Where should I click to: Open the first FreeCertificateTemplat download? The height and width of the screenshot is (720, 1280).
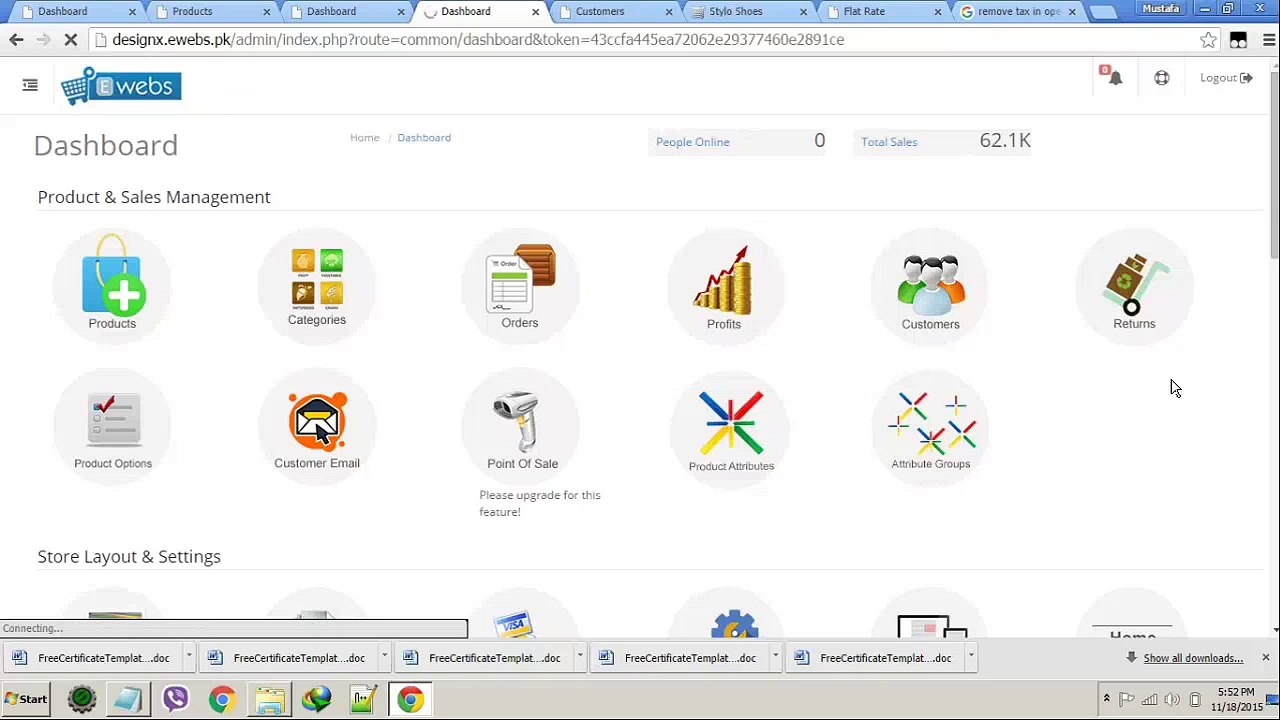click(94, 658)
